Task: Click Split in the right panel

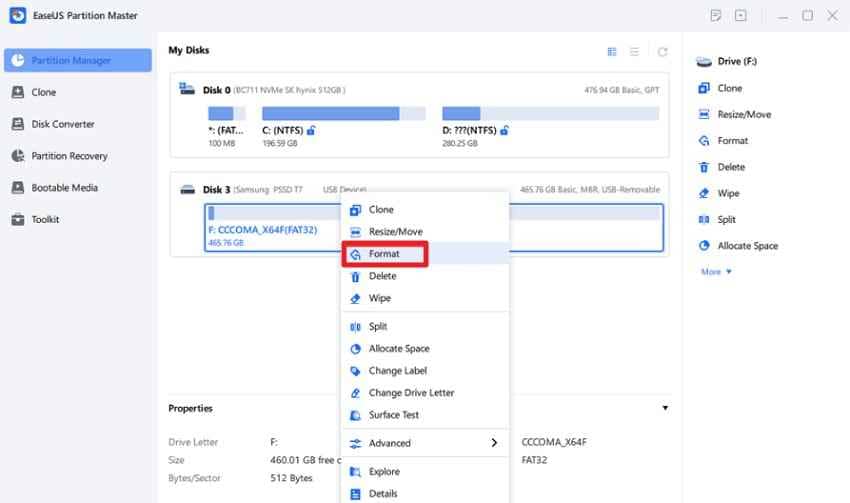Action: pyautogui.click(x=717, y=220)
